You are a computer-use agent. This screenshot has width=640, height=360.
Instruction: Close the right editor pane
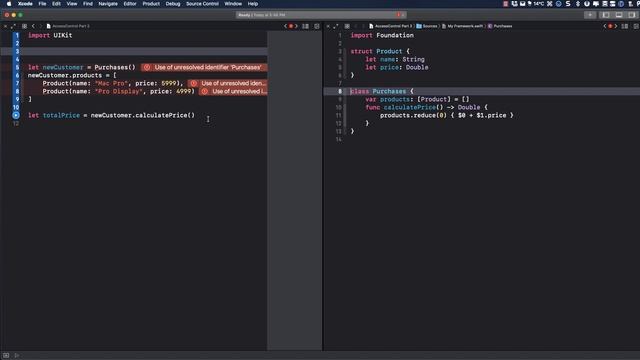(328, 26)
